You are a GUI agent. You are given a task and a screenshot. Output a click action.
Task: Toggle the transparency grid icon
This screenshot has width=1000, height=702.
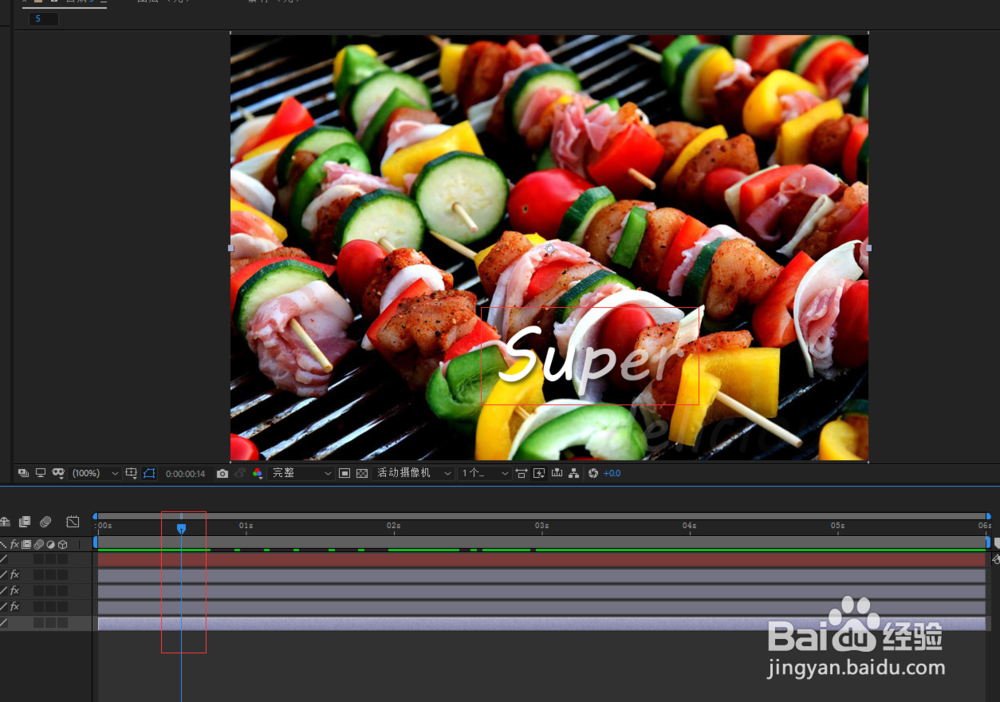[x=362, y=473]
